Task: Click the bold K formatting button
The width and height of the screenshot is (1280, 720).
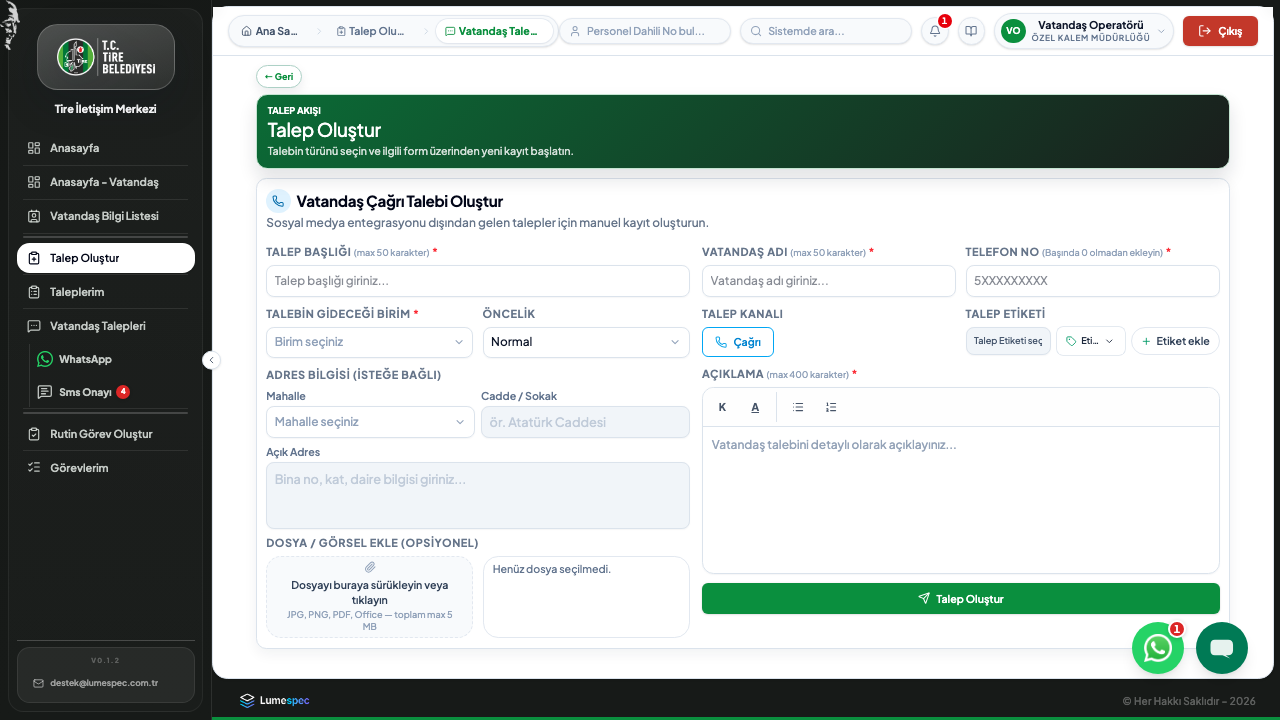Action: (x=722, y=407)
